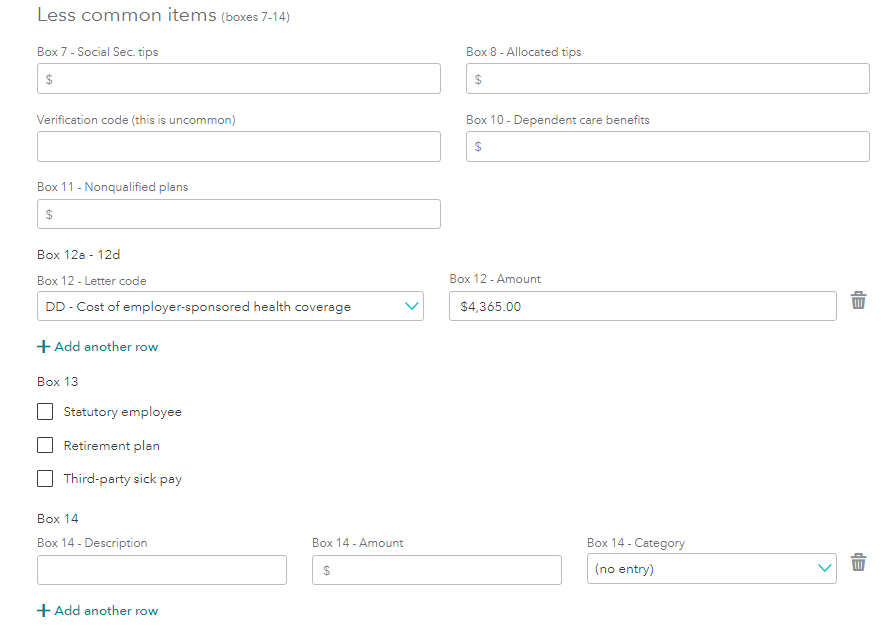The image size is (892, 625).
Task: Add another row to Box 12
Action: (106, 347)
